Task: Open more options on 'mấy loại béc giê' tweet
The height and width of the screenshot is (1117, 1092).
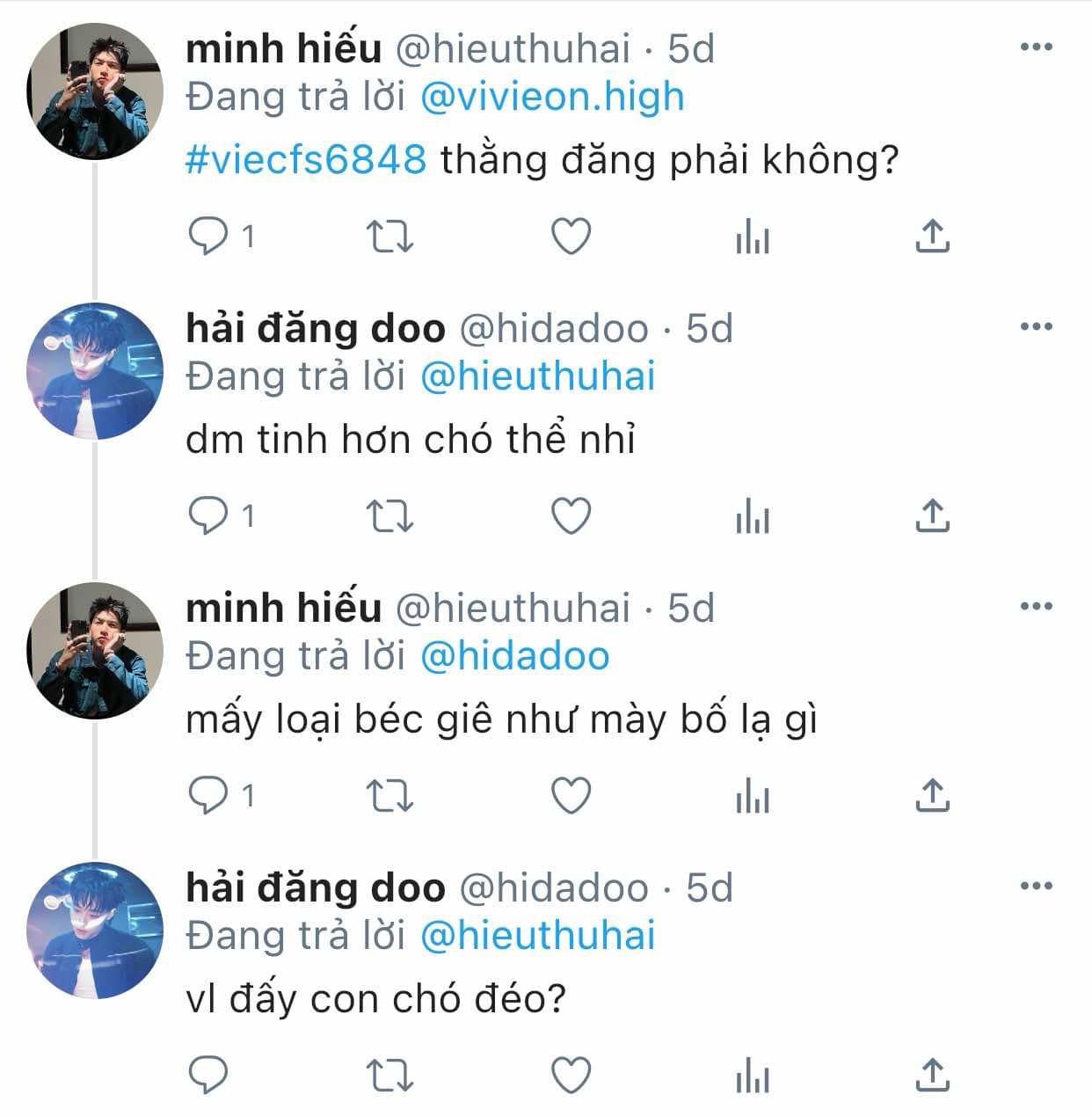Action: pos(1036,607)
